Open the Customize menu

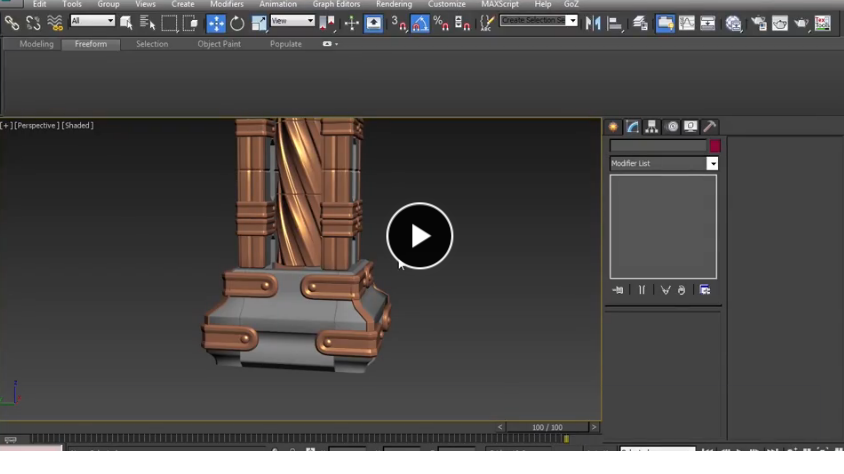(x=447, y=4)
